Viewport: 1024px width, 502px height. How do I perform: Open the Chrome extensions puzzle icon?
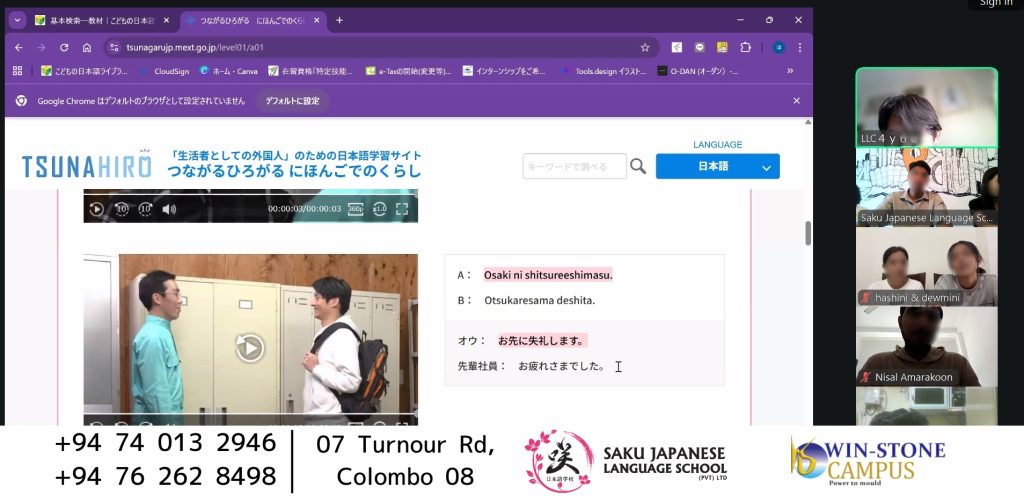pos(745,47)
